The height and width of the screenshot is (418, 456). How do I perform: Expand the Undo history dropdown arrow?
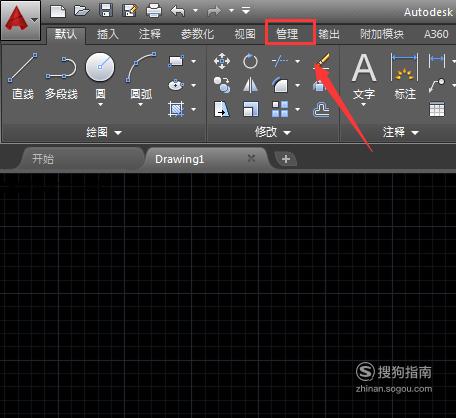pos(195,11)
